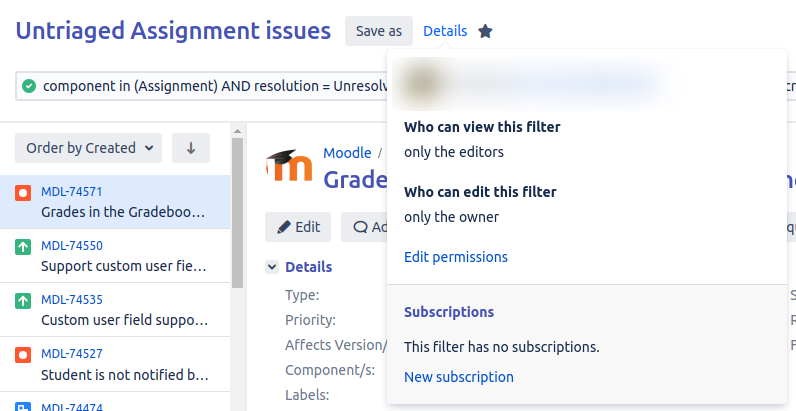Click improvement icon next to MDL-74550
Image resolution: width=796 pixels, height=411 pixels.
23,246
